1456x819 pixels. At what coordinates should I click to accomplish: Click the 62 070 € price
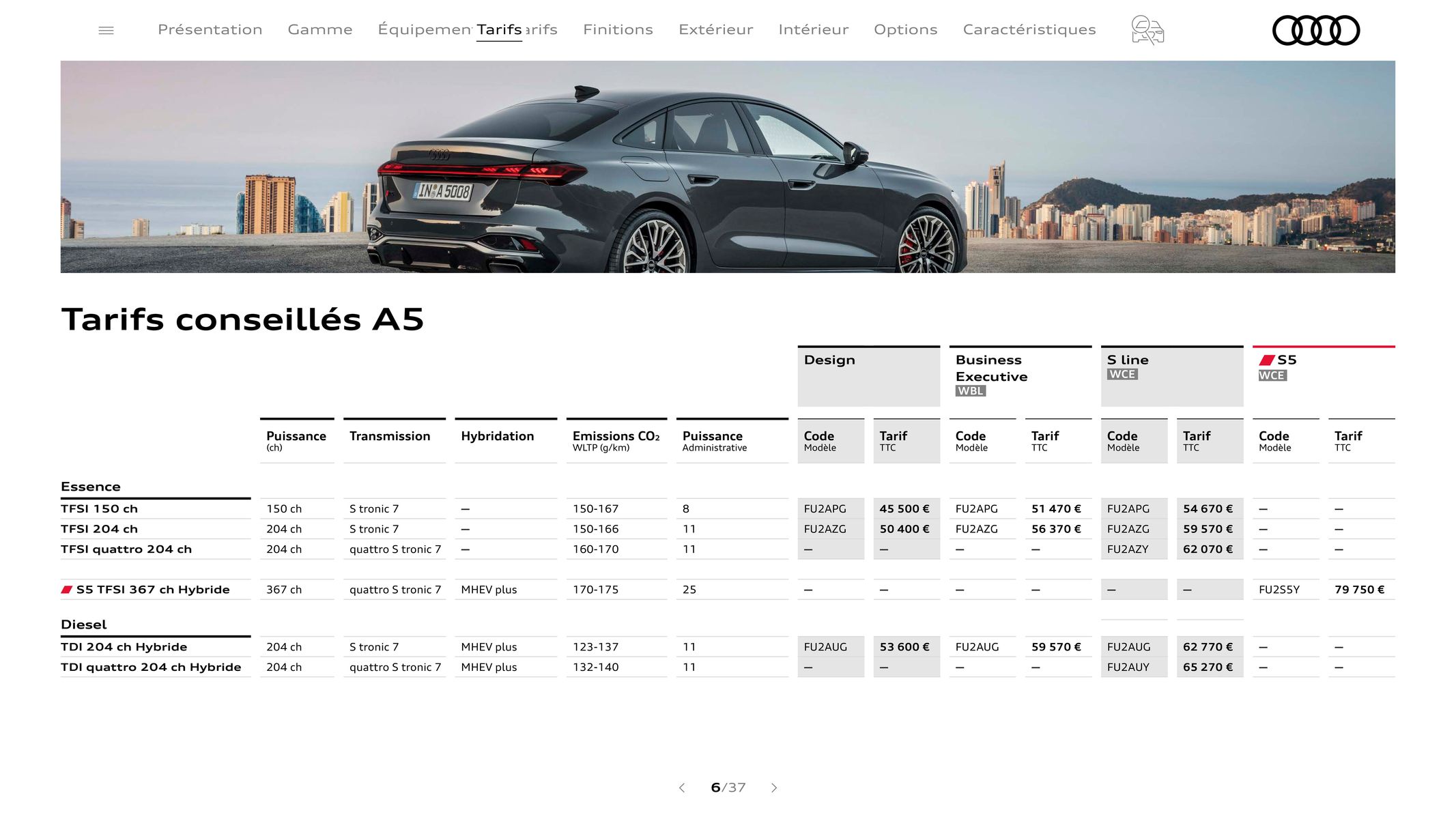click(1208, 549)
